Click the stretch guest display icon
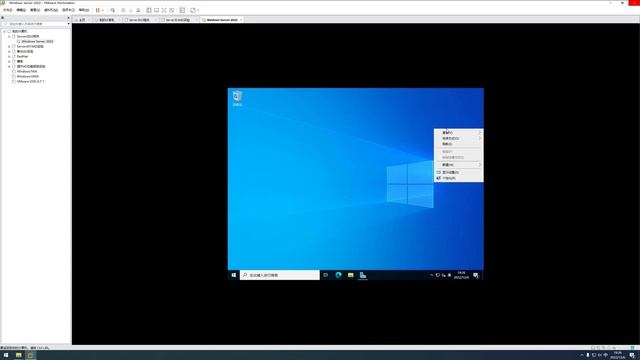This screenshot has width=640, height=360. pyautogui.click(x=193, y=10)
